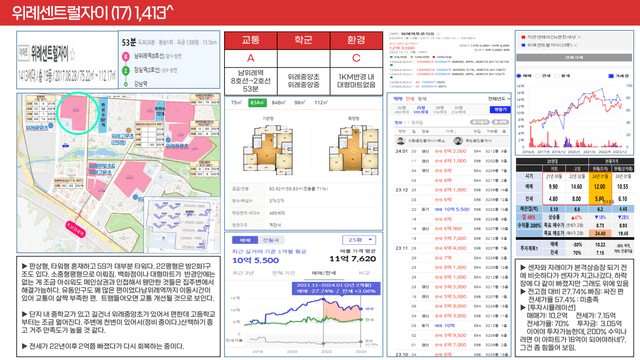This screenshot has width=640, height=360.
Task: Click the blue chart tooltip 2021.11~2024.01
Action: tap(336, 288)
